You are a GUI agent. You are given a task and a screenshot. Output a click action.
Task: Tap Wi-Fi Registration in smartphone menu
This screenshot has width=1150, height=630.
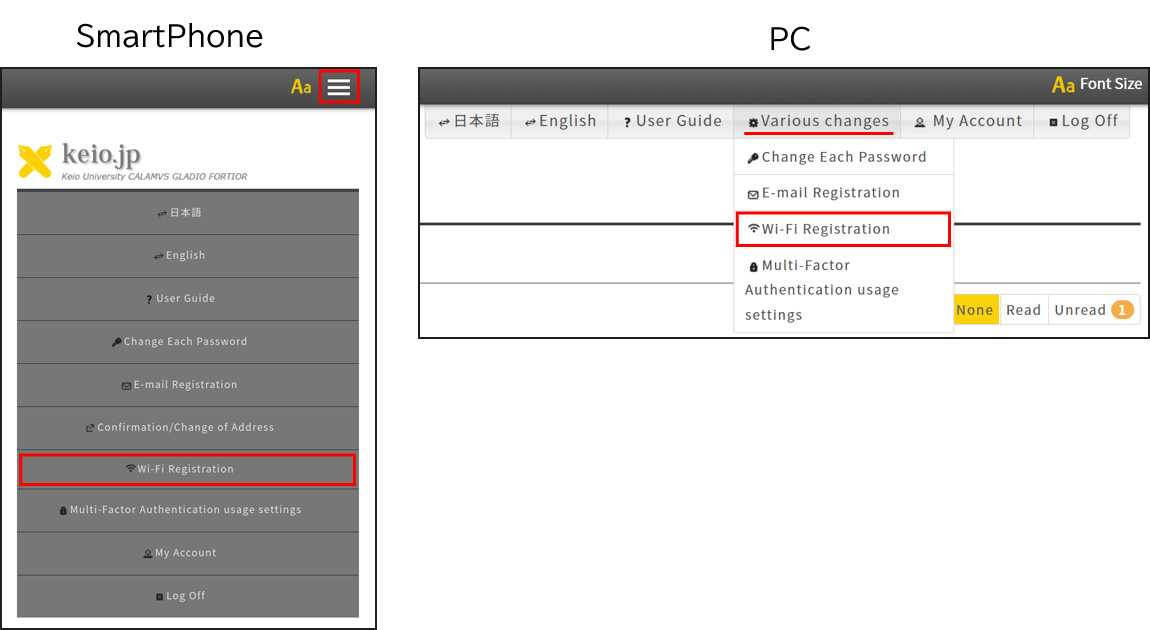(x=187, y=469)
